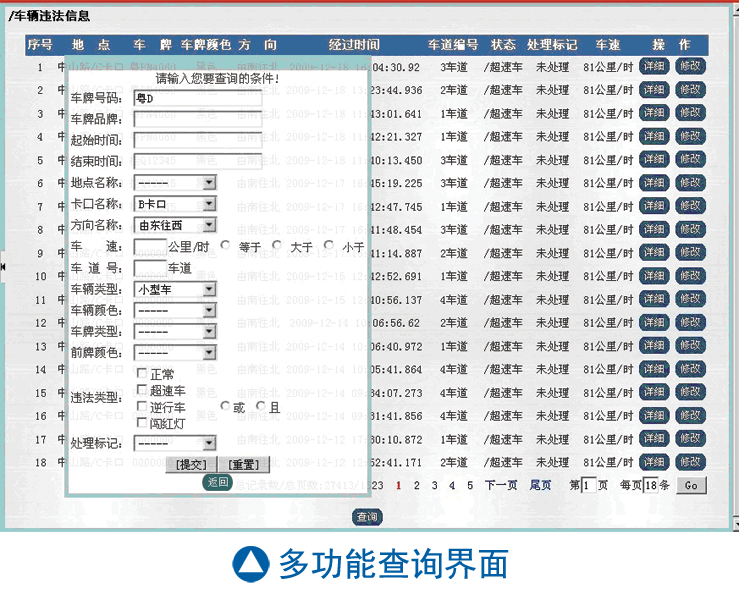Click the left-edge panel collapse arrow
739x600 pixels.
coord(3,266)
